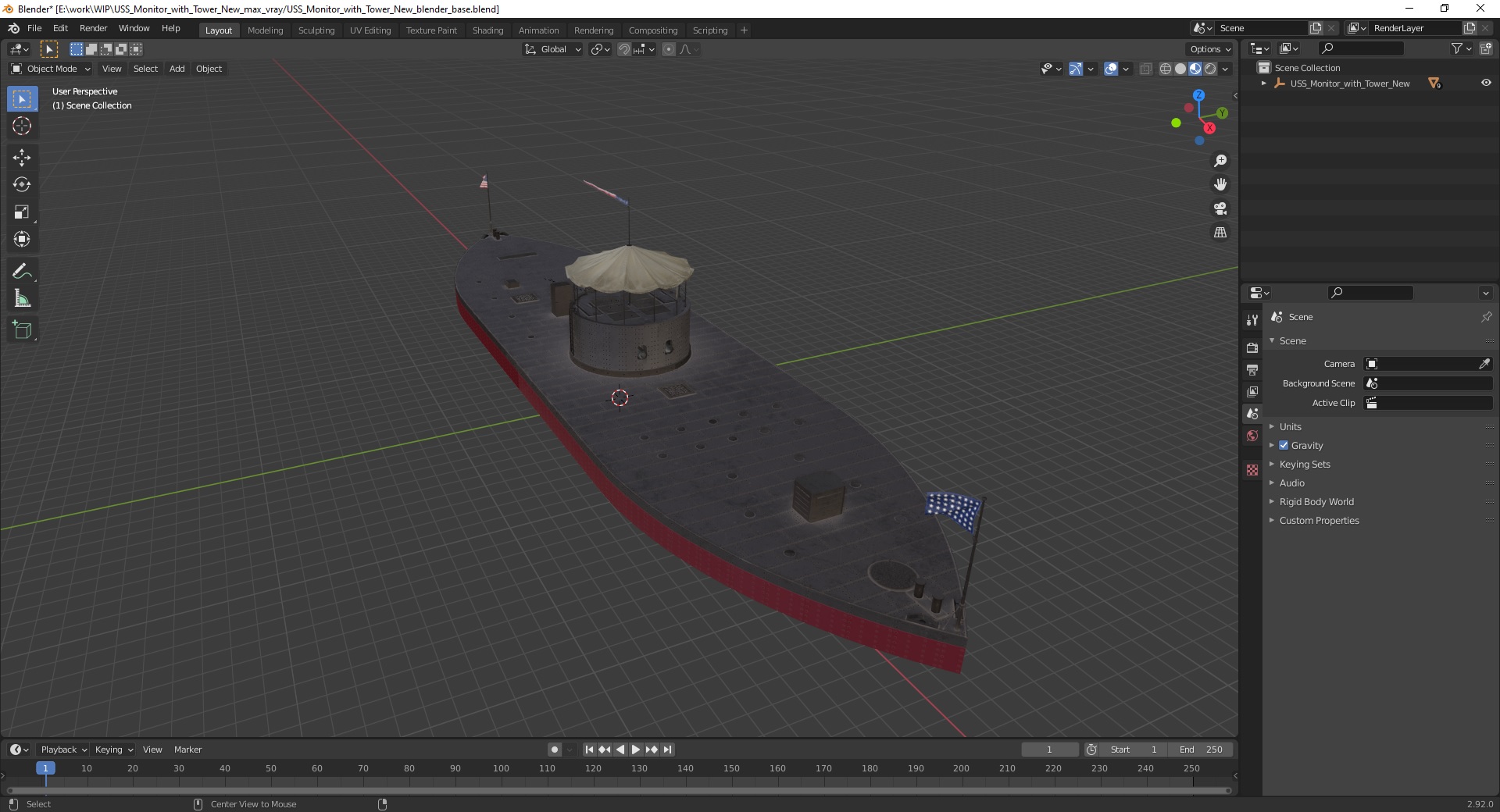Open the viewport Add menu
Viewport: 1500px width, 812px height.
[177, 69]
